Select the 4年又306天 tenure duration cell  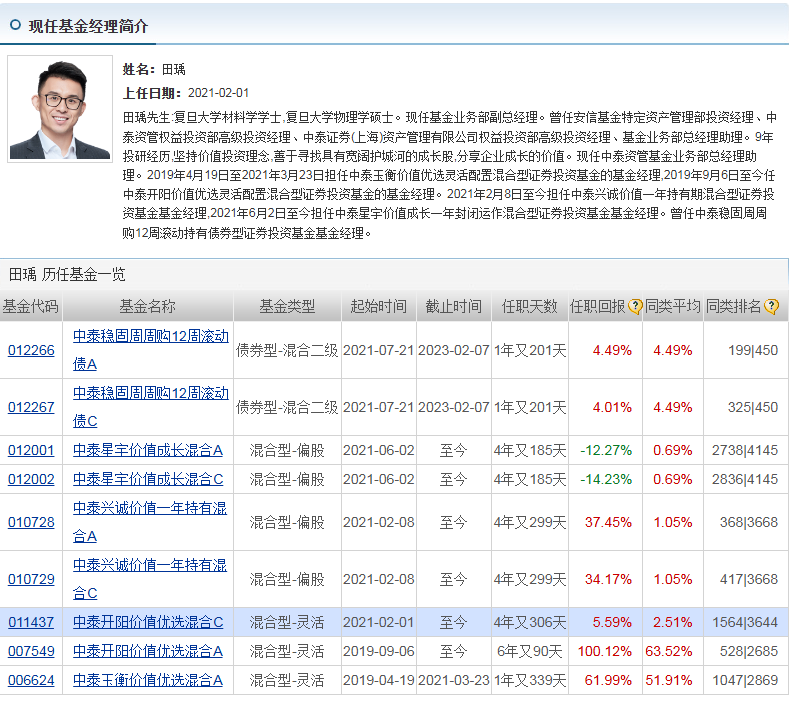[x=530, y=622]
